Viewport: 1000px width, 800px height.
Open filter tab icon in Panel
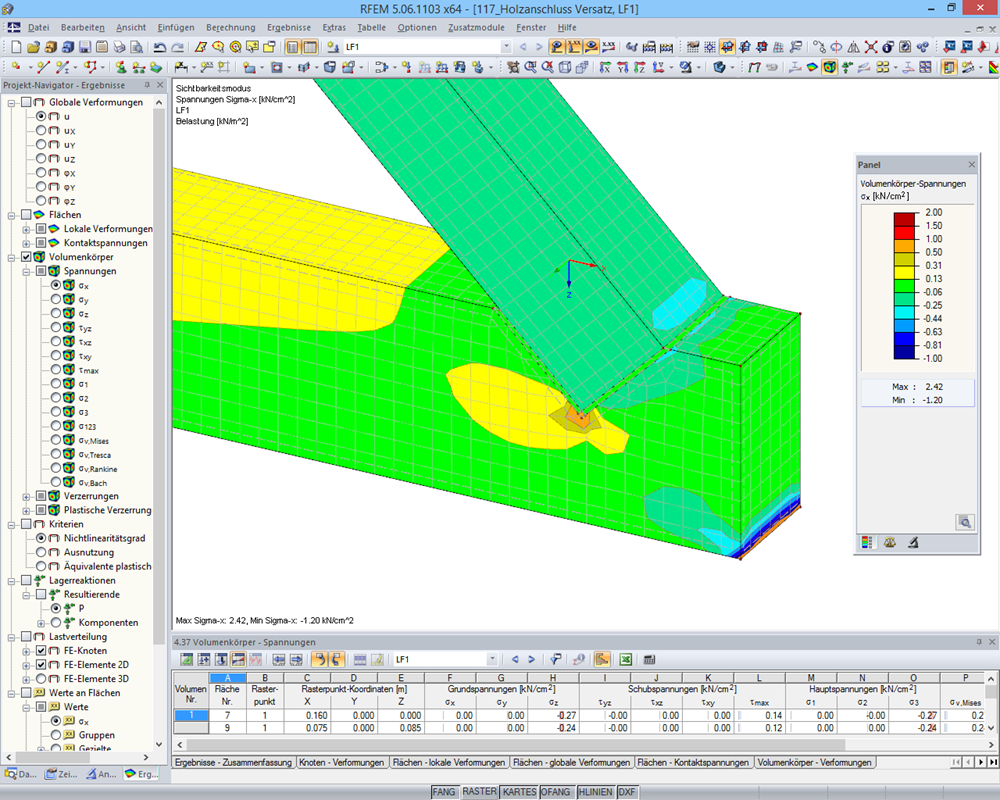click(x=913, y=542)
